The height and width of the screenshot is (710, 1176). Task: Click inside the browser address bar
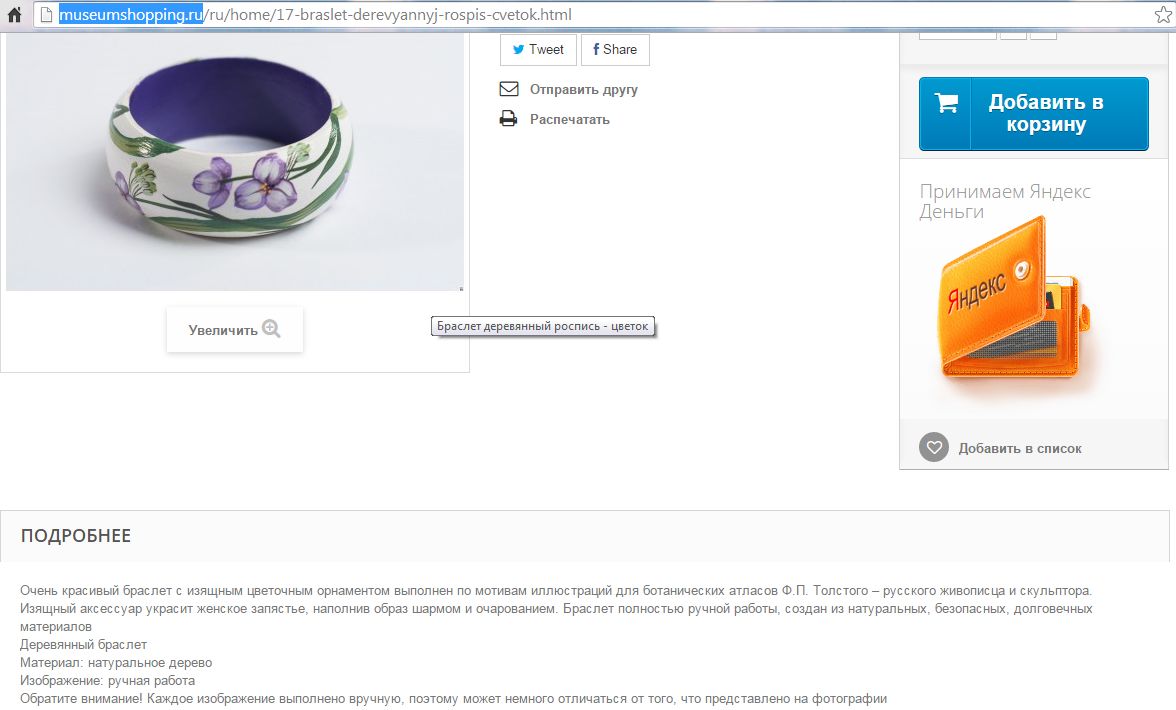(x=592, y=14)
